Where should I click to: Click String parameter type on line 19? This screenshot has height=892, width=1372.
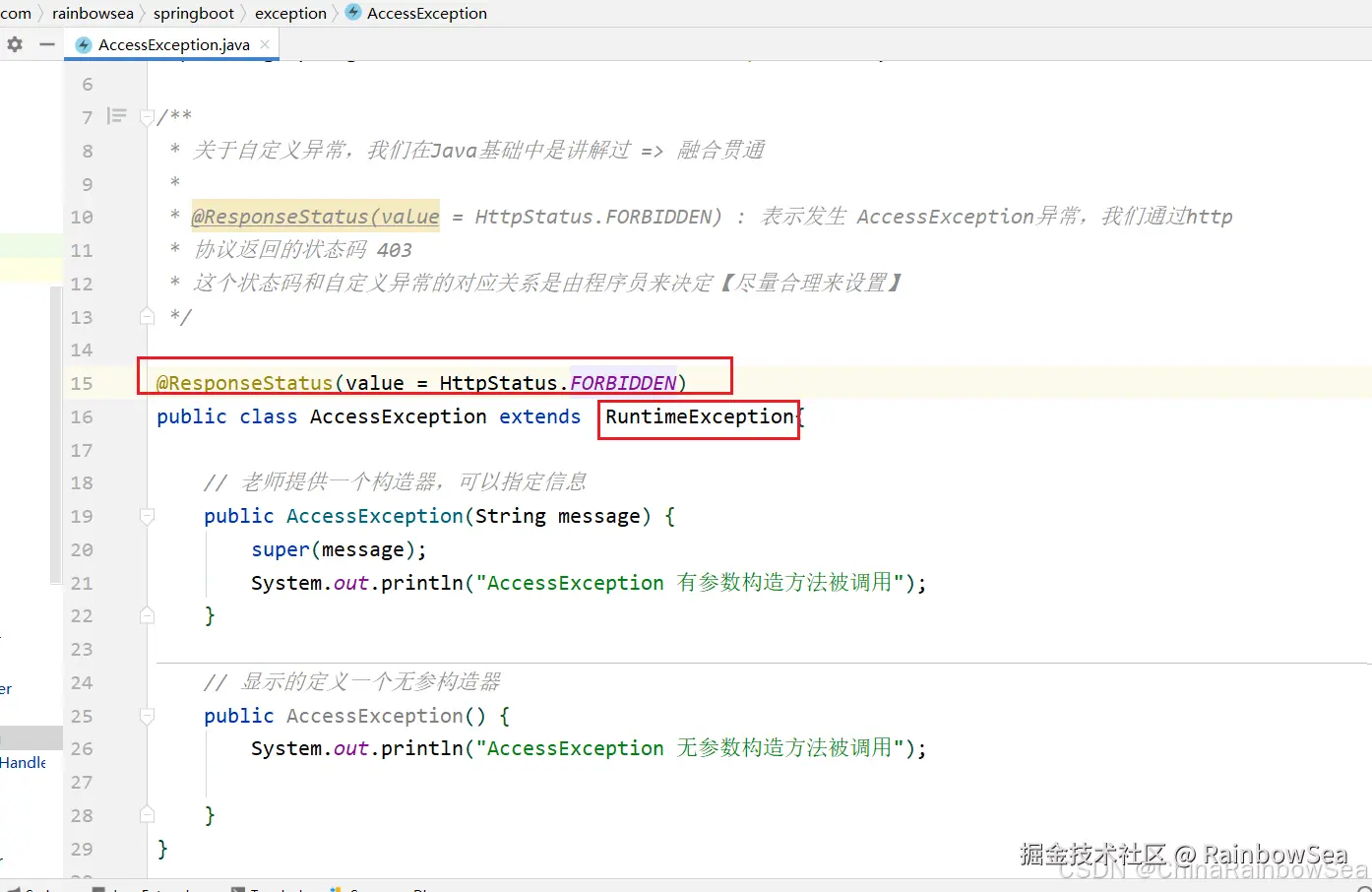510,516
